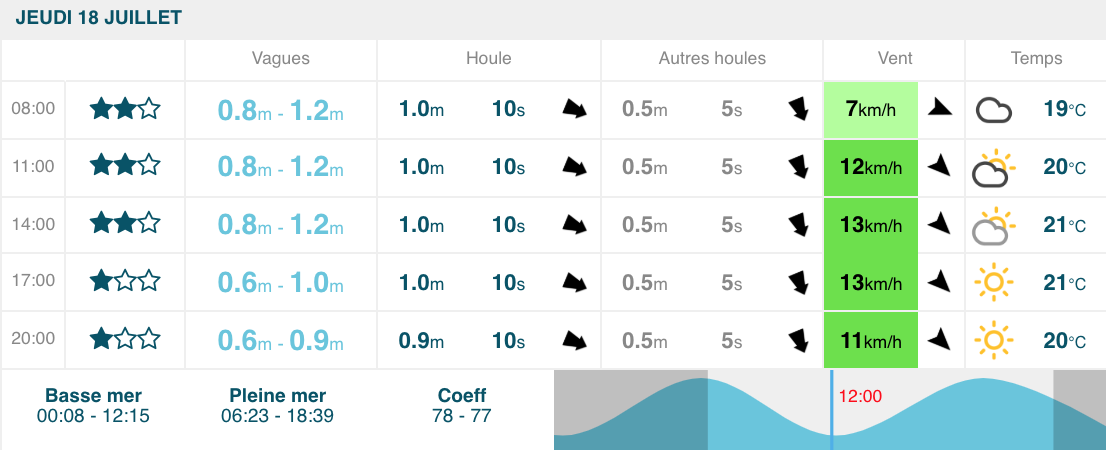
Task: Click the 17:00 sunny weather icon
Action: 993,283
